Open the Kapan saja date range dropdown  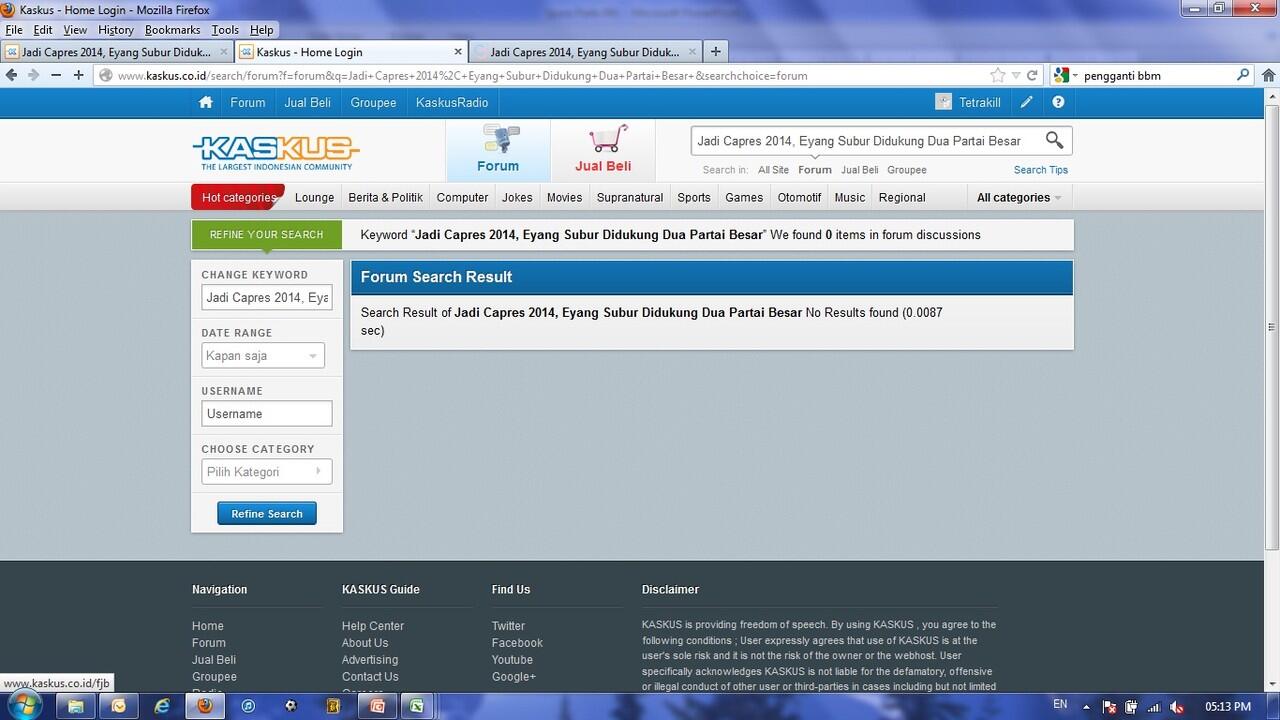(263, 356)
